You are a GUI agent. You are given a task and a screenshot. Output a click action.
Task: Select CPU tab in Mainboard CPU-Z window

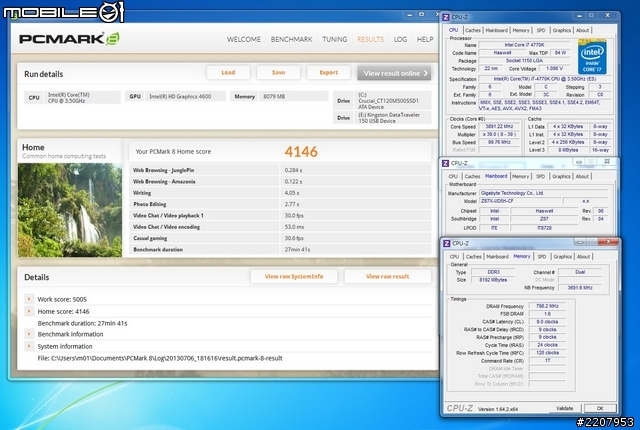click(453, 177)
